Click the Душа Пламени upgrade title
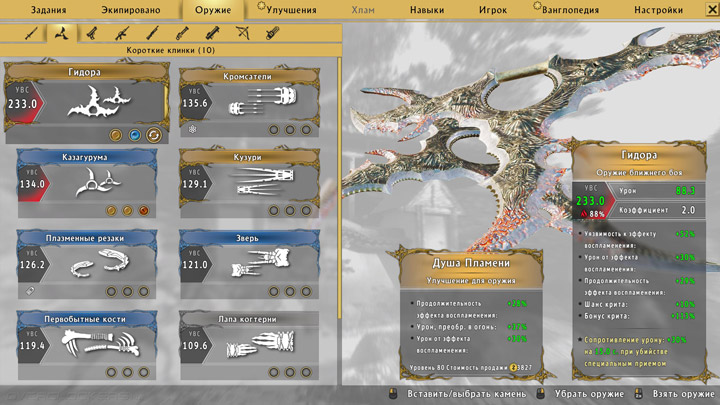Viewport: 720px width, 405px height. (x=471, y=263)
